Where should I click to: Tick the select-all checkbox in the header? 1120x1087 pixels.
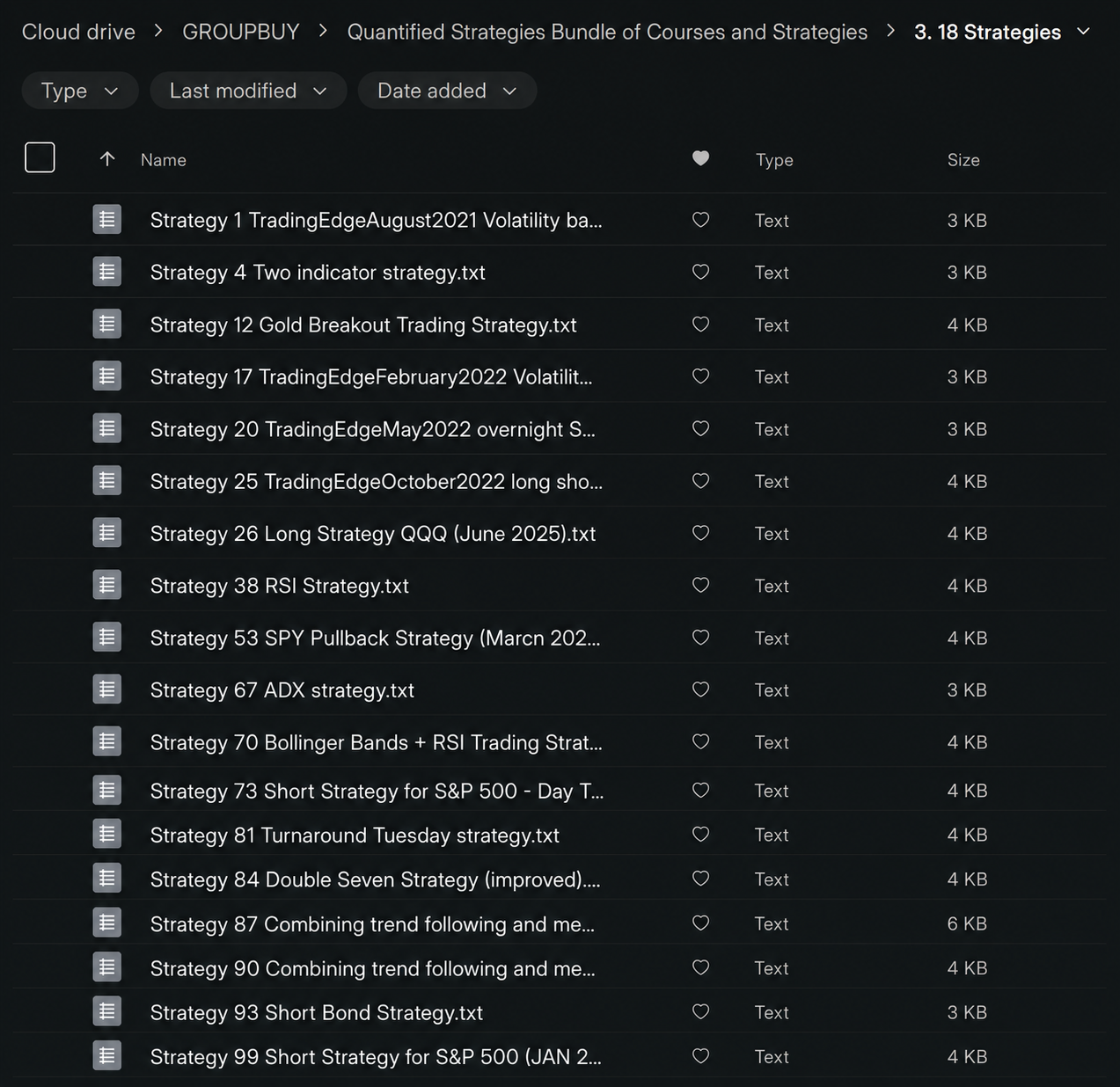40,157
